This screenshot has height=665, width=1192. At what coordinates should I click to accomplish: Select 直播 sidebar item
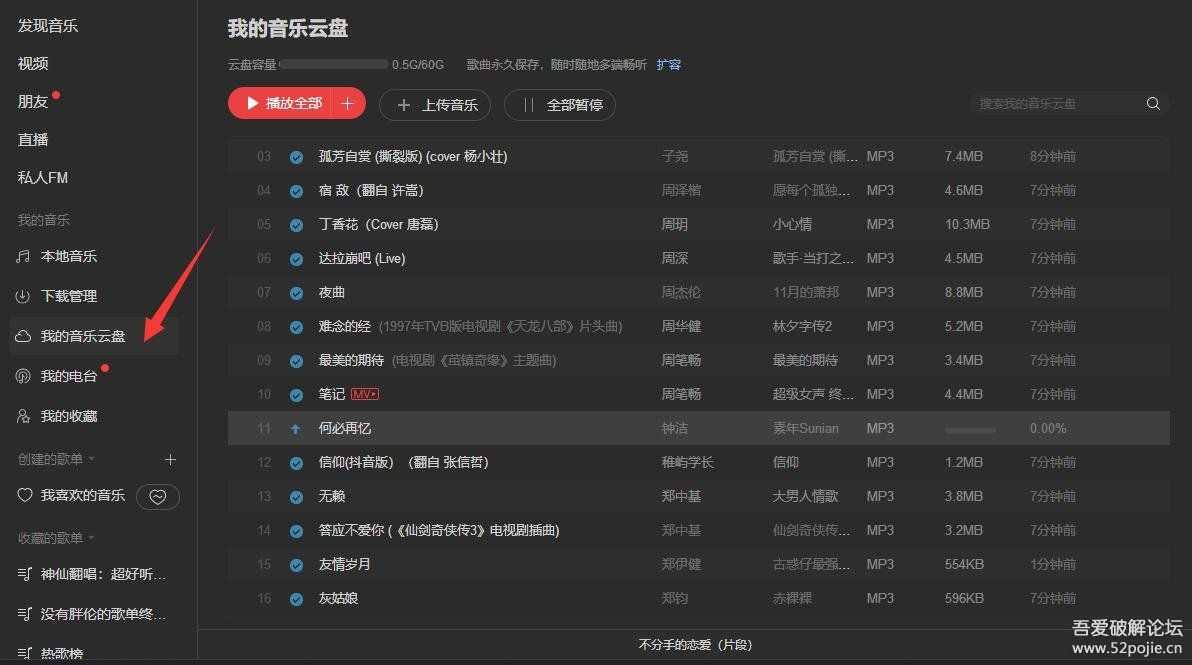pyautogui.click(x=33, y=140)
